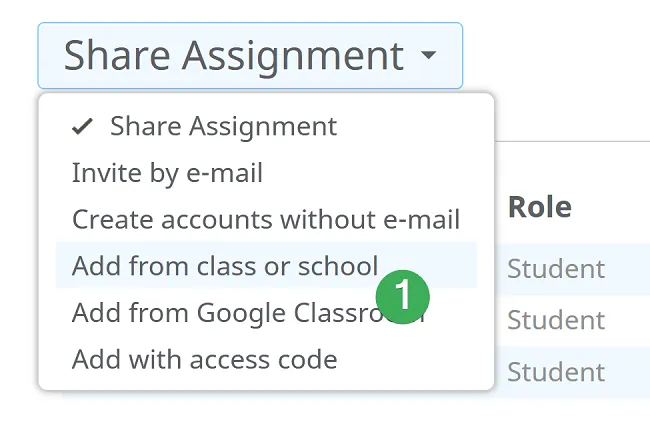Click the Student role in second row

tap(556, 320)
